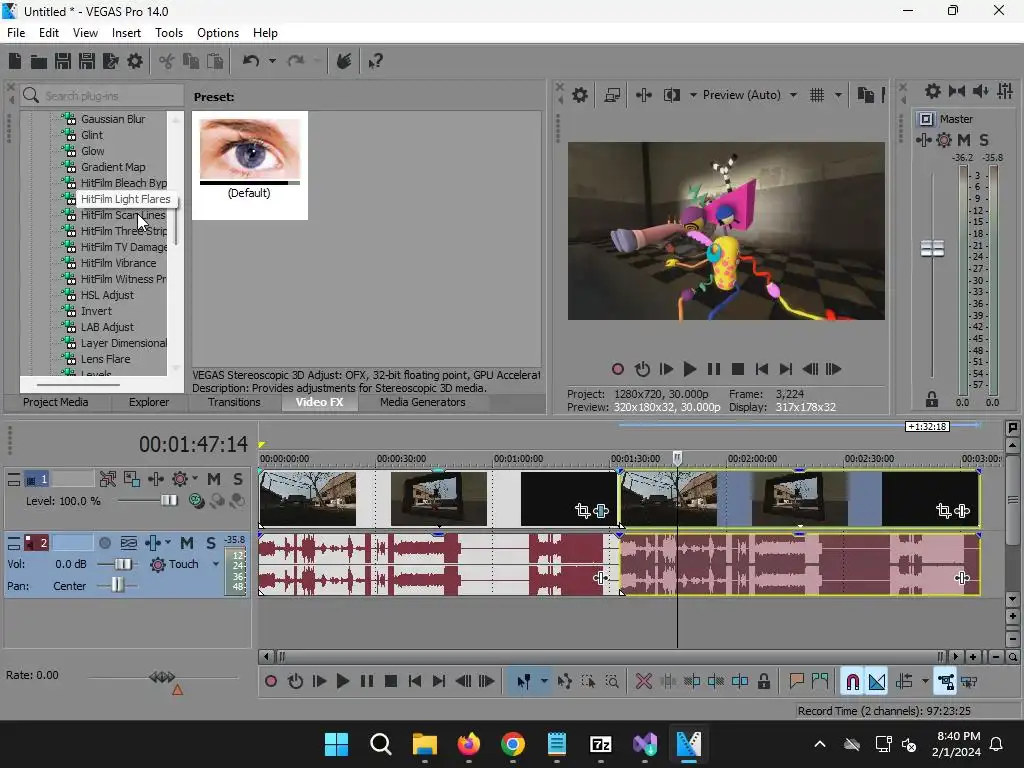Mute video track 1 with M button
The image size is (1024, 768).
tap(214, 479)
